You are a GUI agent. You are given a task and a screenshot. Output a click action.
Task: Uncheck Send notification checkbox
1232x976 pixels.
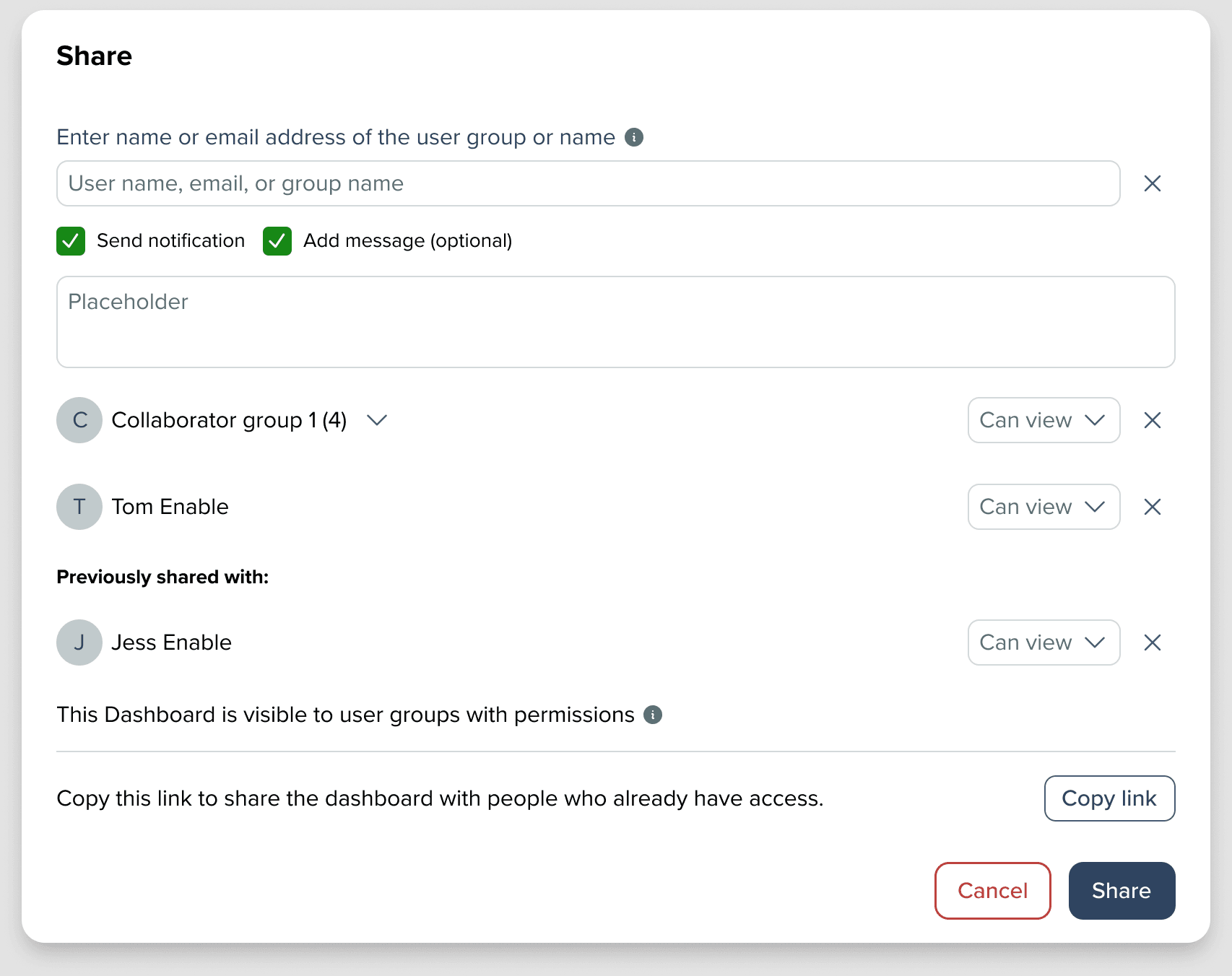click(x=71, y=241)
